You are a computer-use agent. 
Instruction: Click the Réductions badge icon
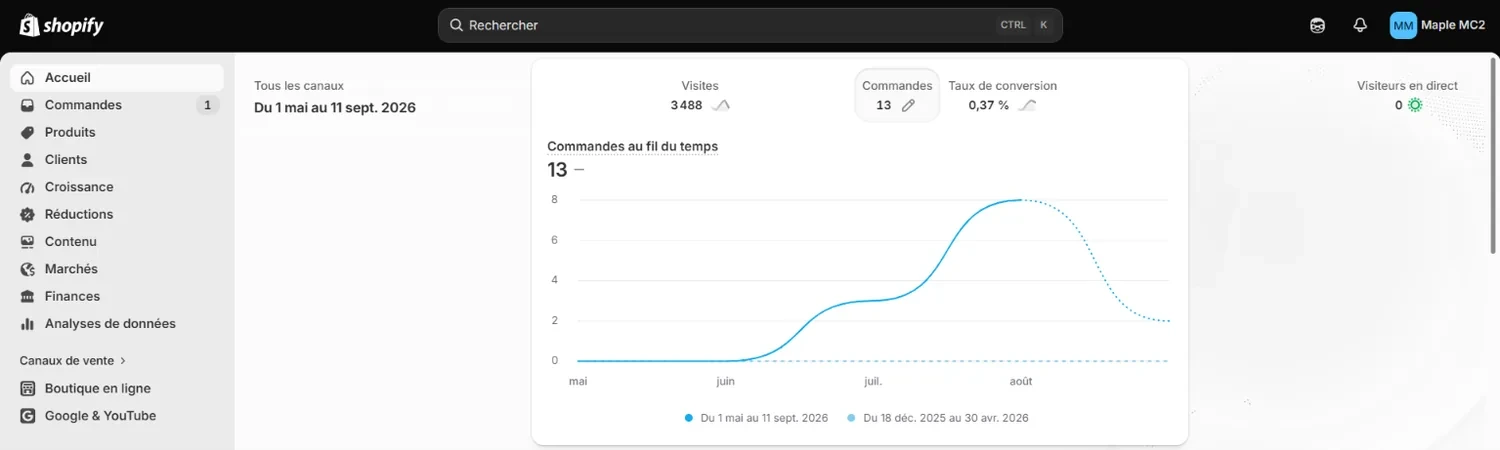pyautogui.click(x=28, y=214)
